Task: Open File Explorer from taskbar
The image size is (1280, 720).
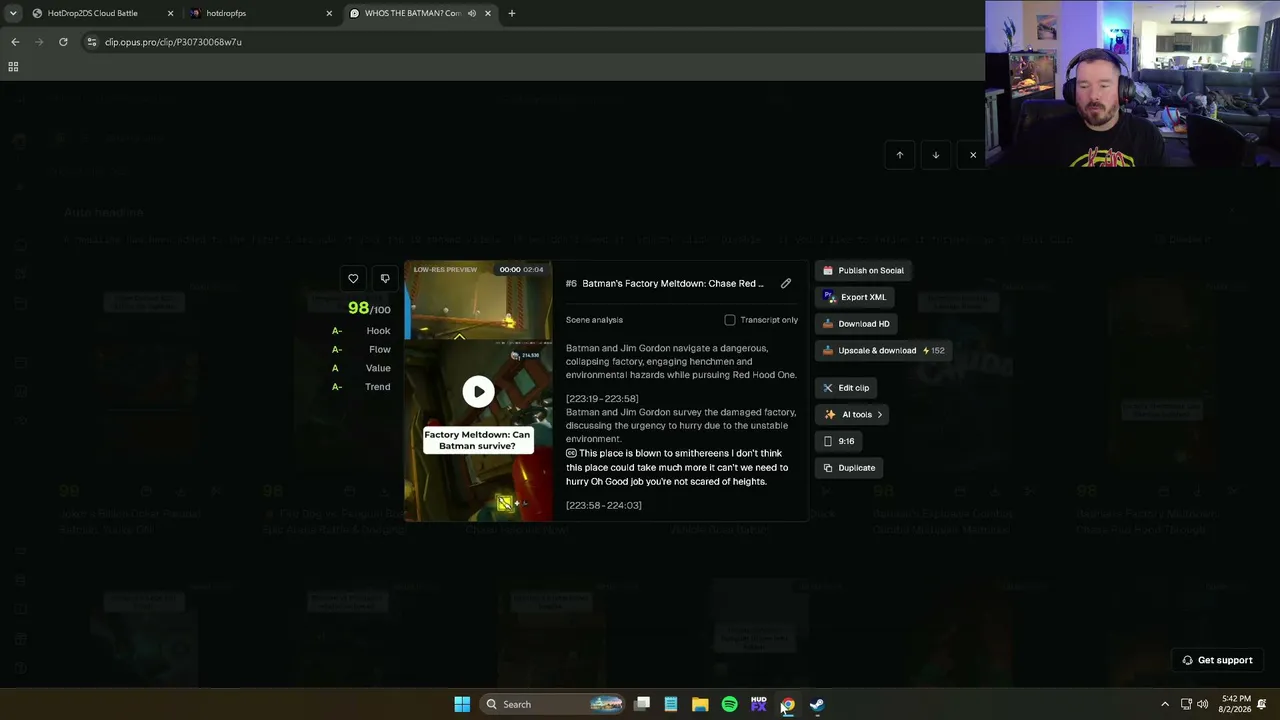Action: tap(700, 704)
